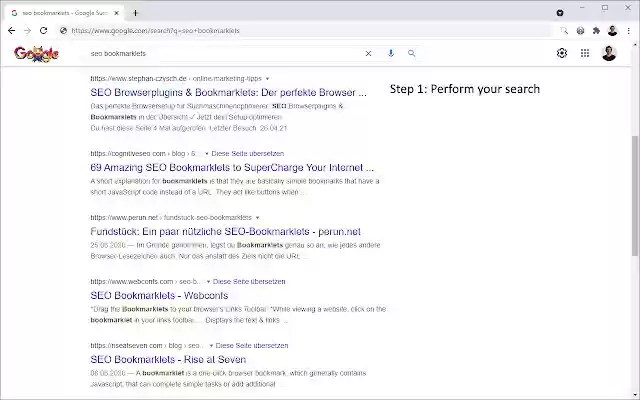Click 'Diese Seite übersetzen' for riseatseven result
The width and height of the screenshot is (640, 400).
click(252, 345)
